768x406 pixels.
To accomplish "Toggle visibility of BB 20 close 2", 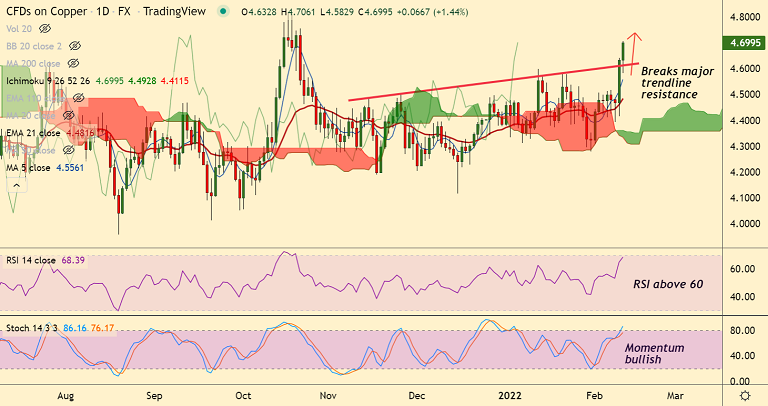I will (x=74, y=46).
